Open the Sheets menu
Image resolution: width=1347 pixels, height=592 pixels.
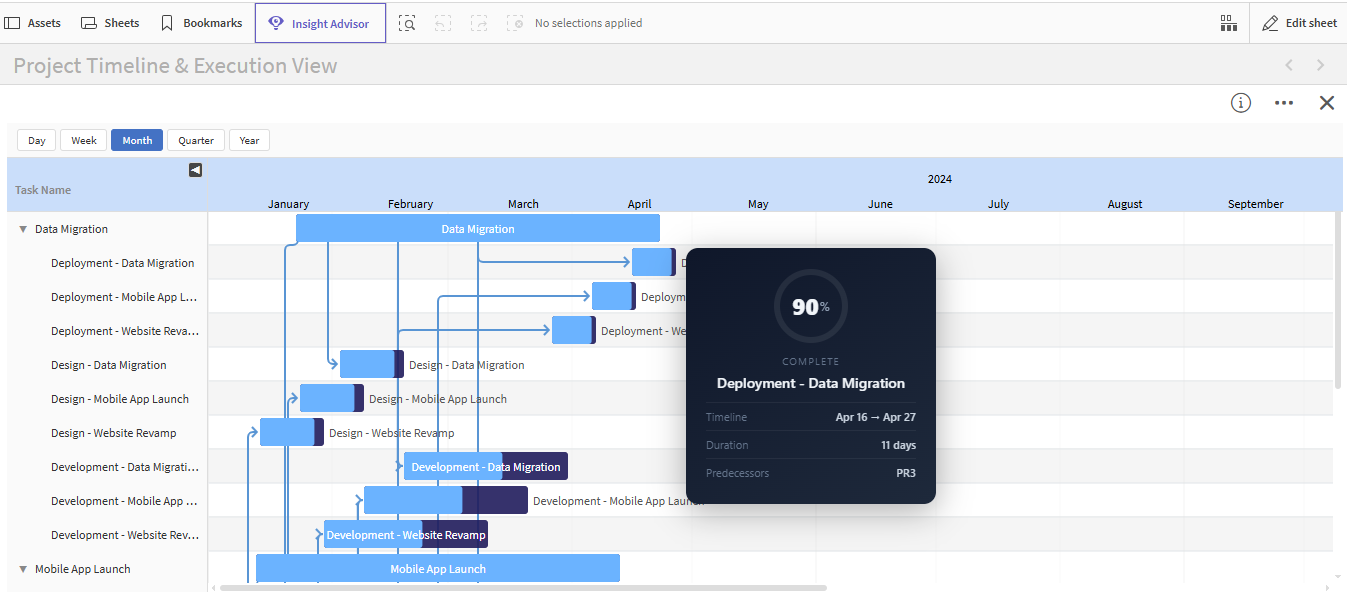[x=110, y=23]
